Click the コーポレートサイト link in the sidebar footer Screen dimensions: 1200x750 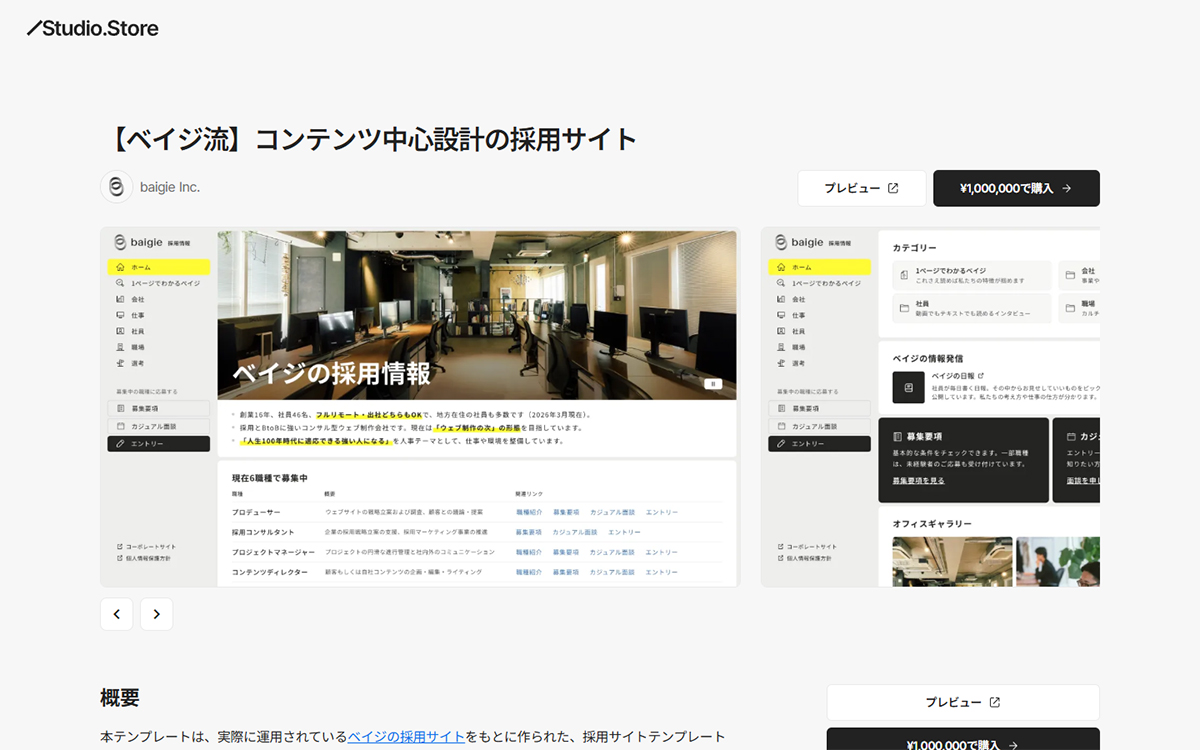tap(148, 546)
